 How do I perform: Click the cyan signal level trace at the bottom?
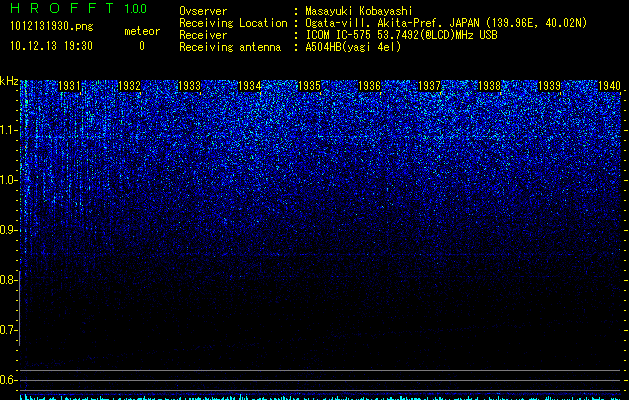pos(321,397)
